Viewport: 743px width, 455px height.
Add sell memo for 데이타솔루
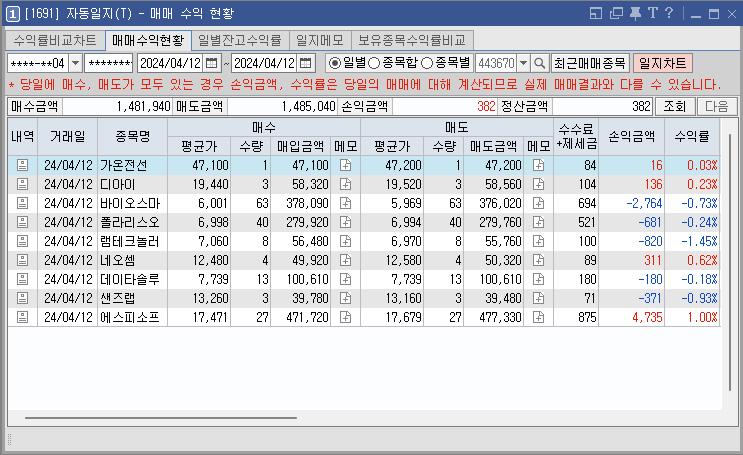538,279
